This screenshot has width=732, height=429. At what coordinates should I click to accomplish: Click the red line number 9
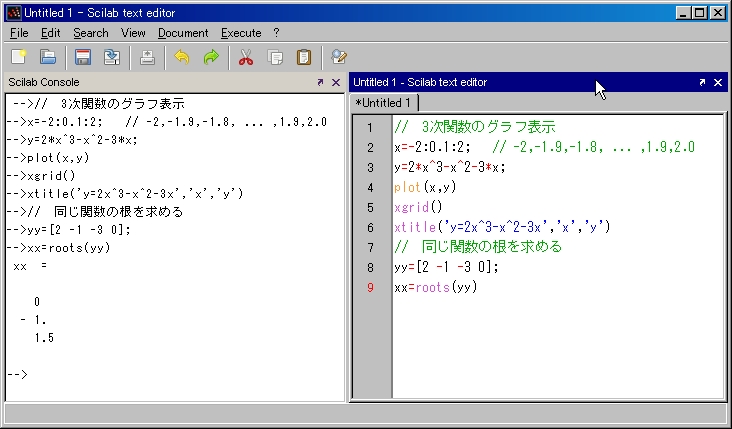[x=370, y=287]
